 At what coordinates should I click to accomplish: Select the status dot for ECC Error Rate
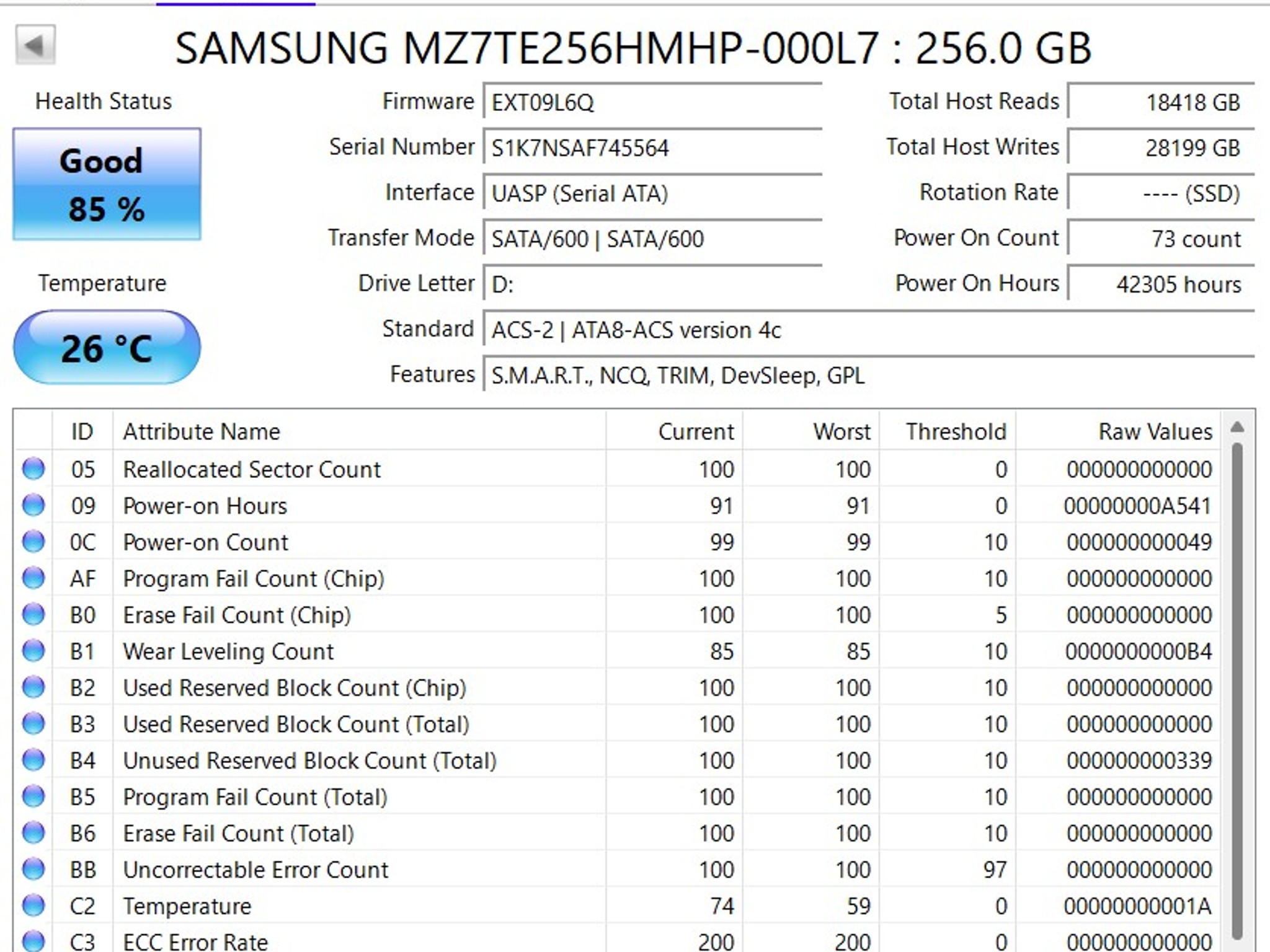point(33,941)
